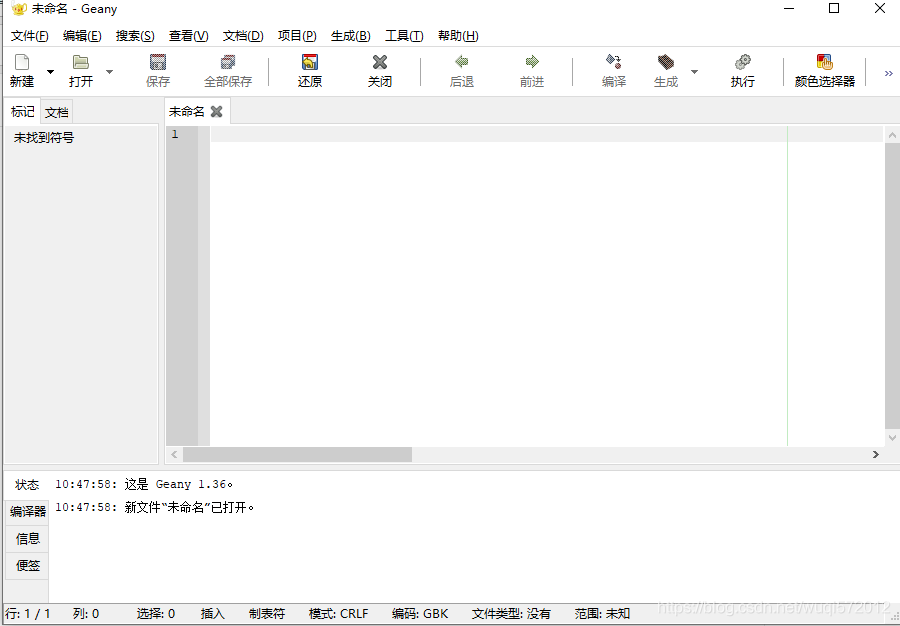Click the Save All (全部保存) icon
The height and width of the screenshot is (626, 900).
pyautogui.click(x=228, y=62)
